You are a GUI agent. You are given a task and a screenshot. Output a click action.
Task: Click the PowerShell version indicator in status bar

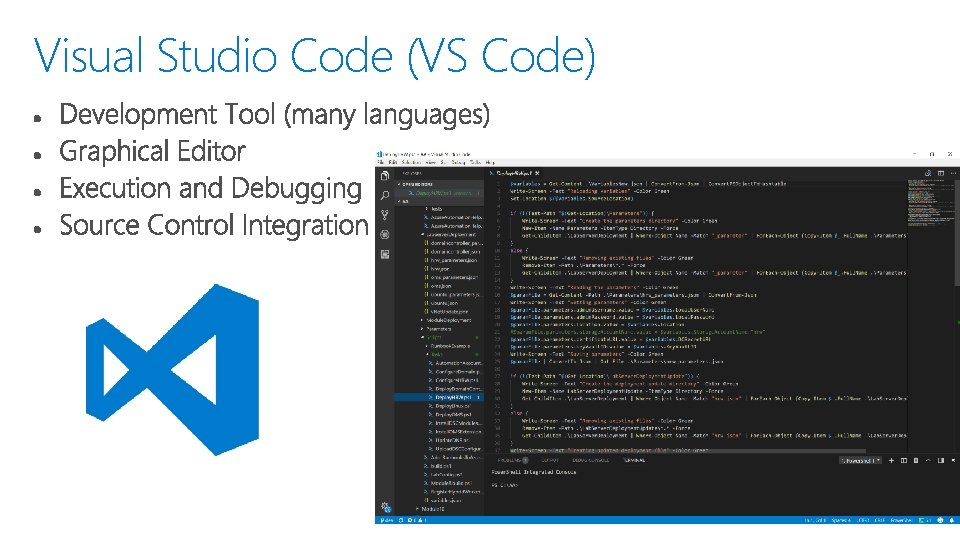tap(924, 520)
